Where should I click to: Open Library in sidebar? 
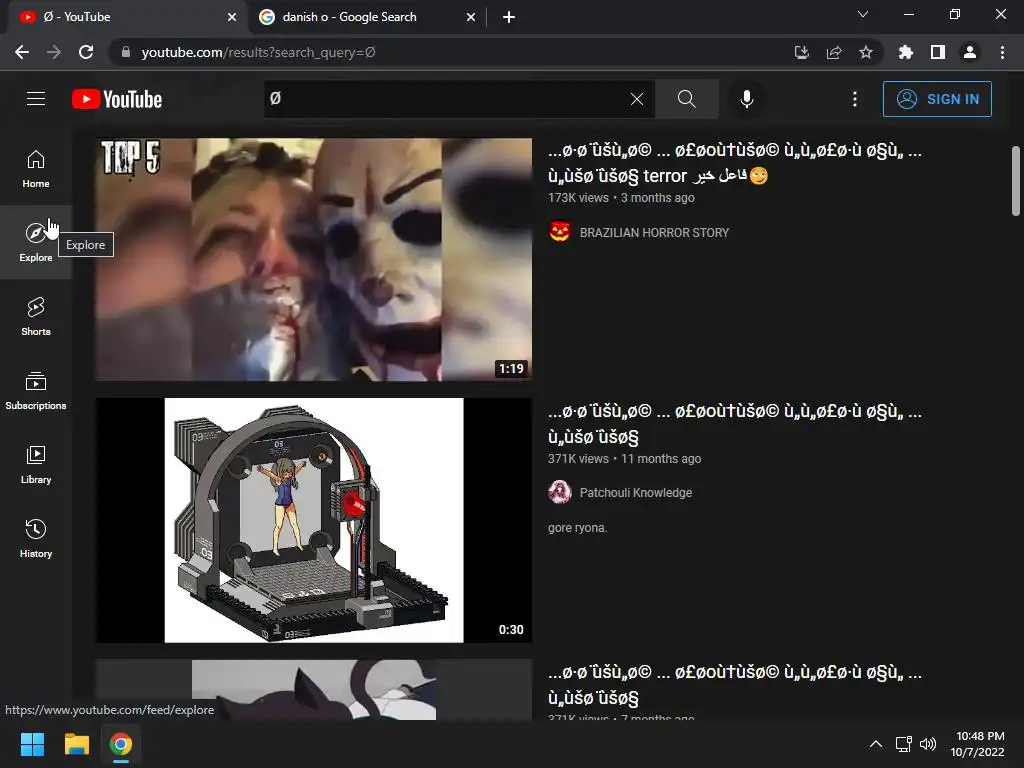pos(36,464)
